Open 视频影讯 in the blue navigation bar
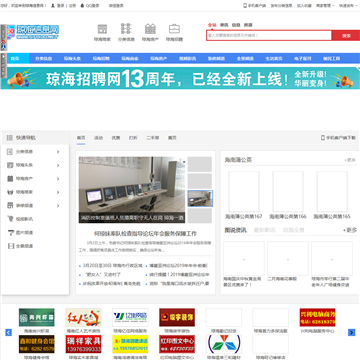This screenshot has width=360, height=360. 187,58
